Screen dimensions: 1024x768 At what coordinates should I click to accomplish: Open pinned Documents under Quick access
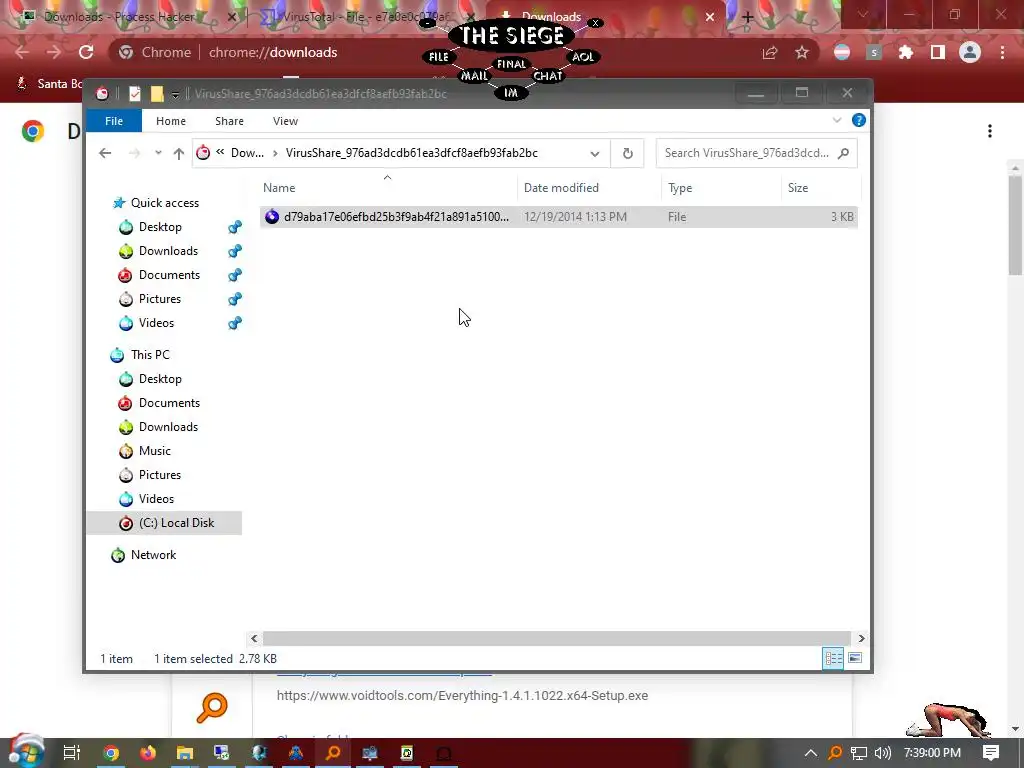coord(169,275)
